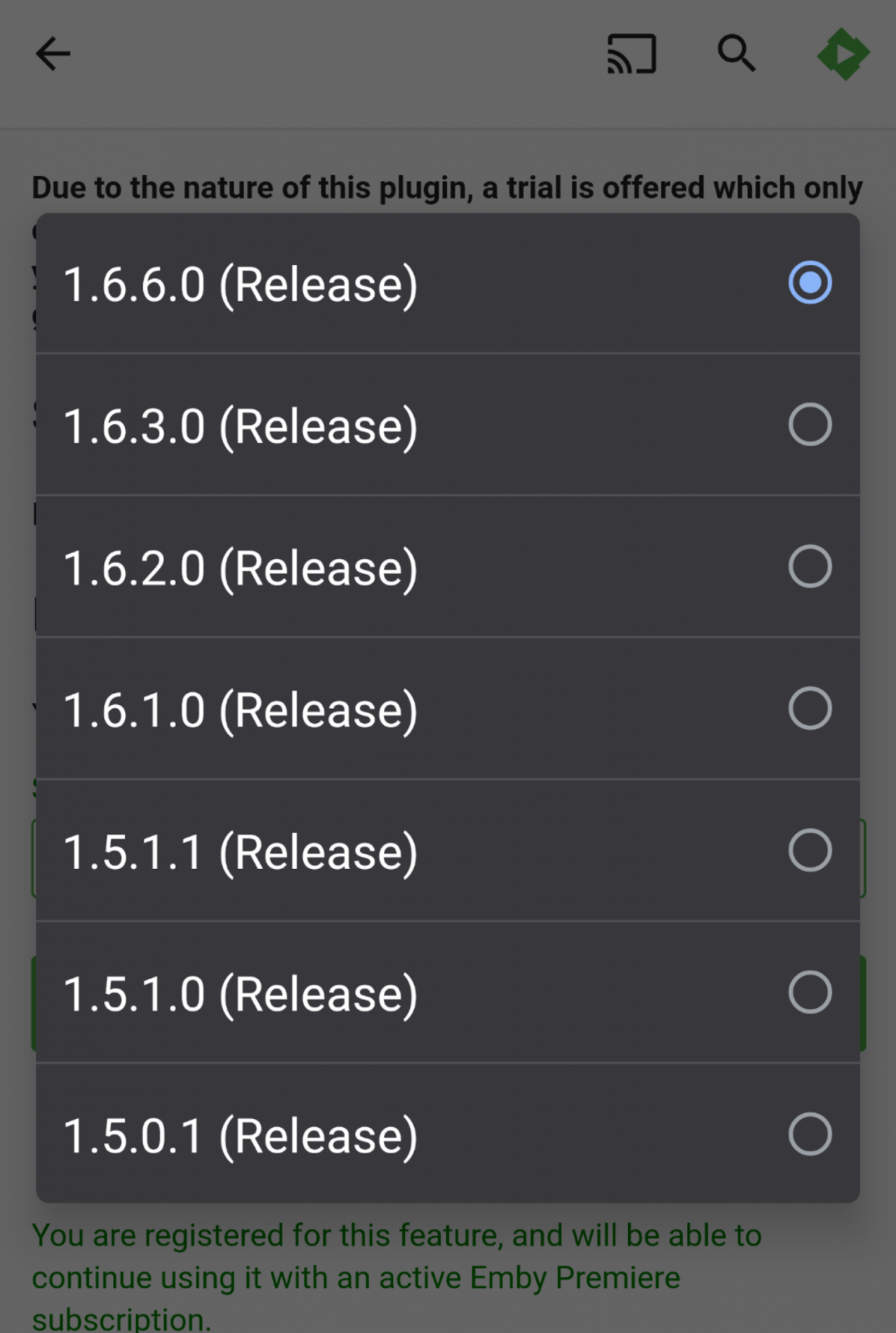Open the cast to device icon
The image size is (896, 1333).
[632, 55]
